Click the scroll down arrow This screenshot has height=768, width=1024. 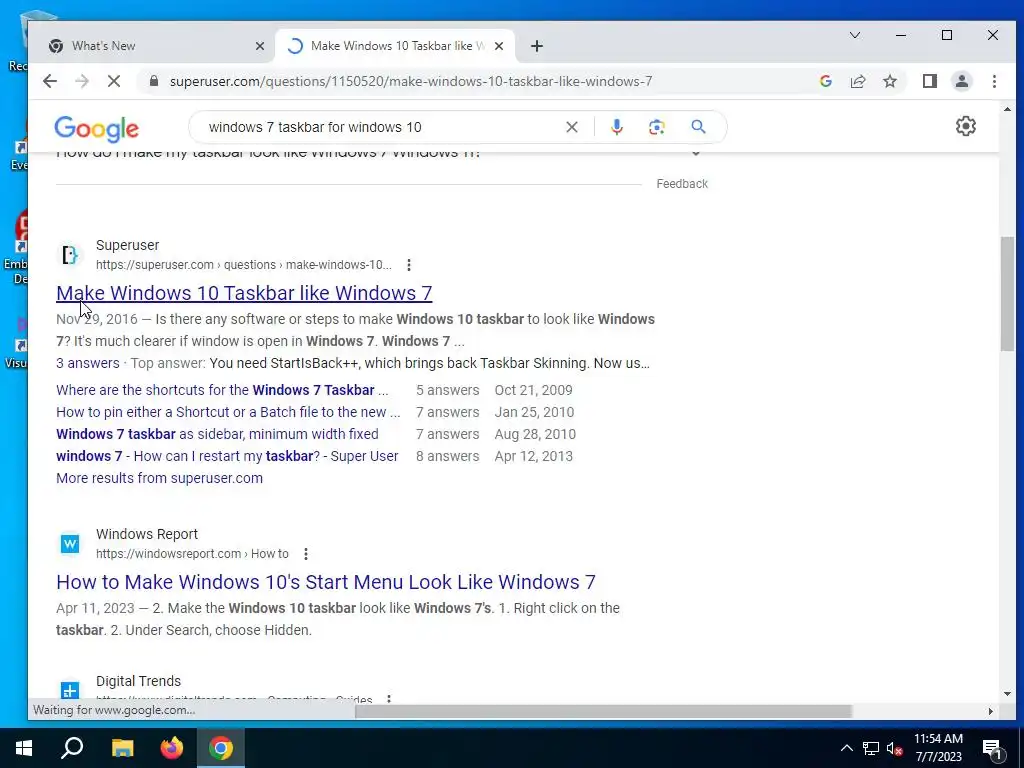1007,694
